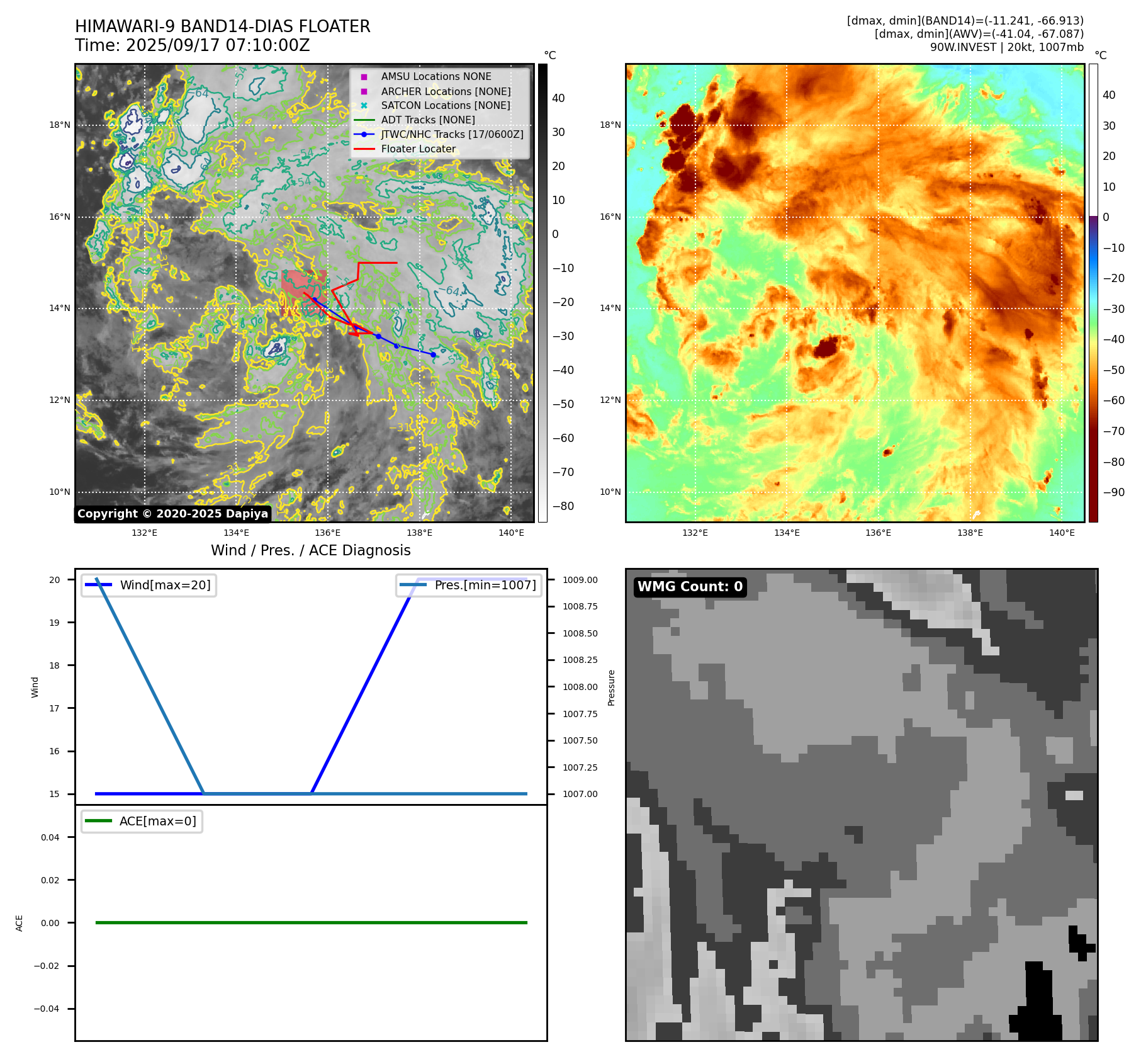The height and width of the screenshot is (1064, 1141).
Task: Select the 'SATCON Locations [NONE]' legend entry
Action: [x=446, y=106]
